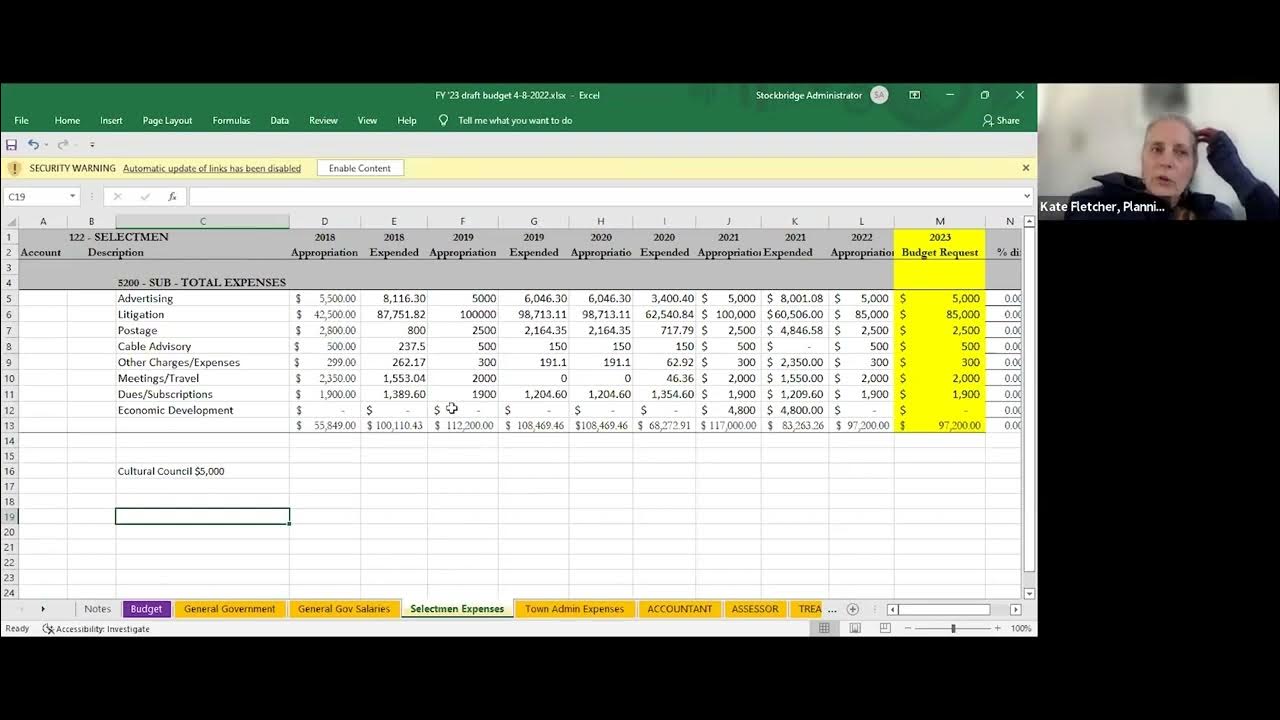The height and width of the screenshot is (720, 1280).
Task: Click the Share button
Action: [1001, 120]
